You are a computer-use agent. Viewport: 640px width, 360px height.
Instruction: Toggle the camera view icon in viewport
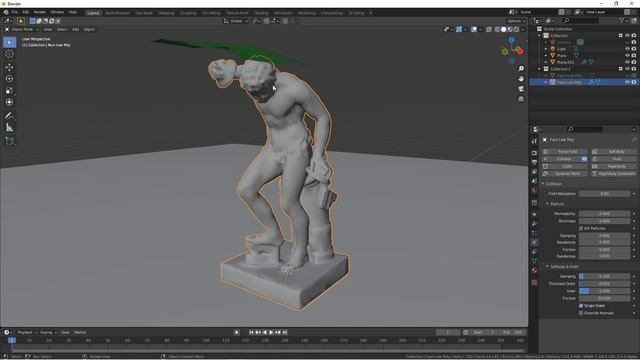pyautogui.click(x=521, y=89)
